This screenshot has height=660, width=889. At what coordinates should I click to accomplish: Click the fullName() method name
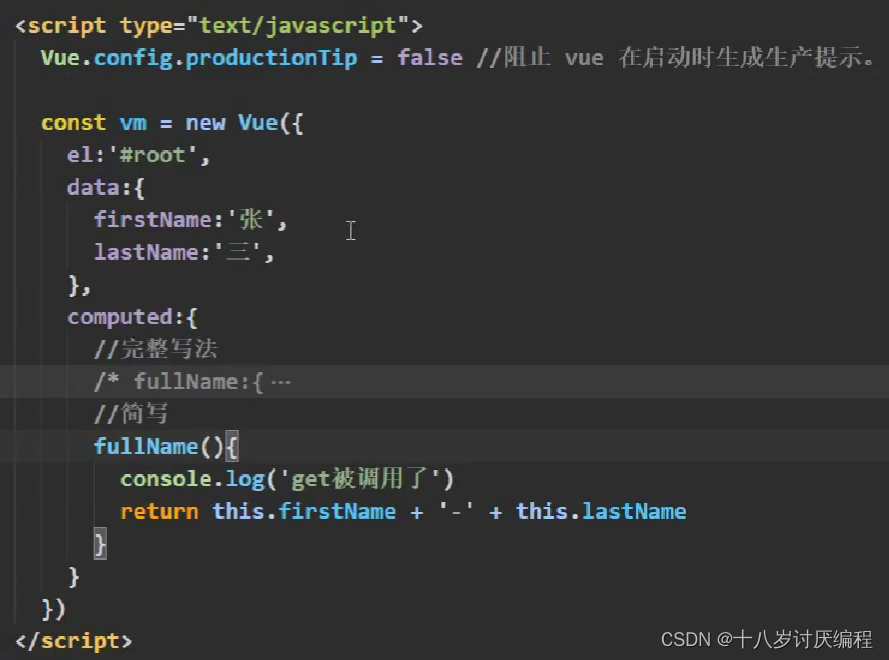click(x=145, y=447)
